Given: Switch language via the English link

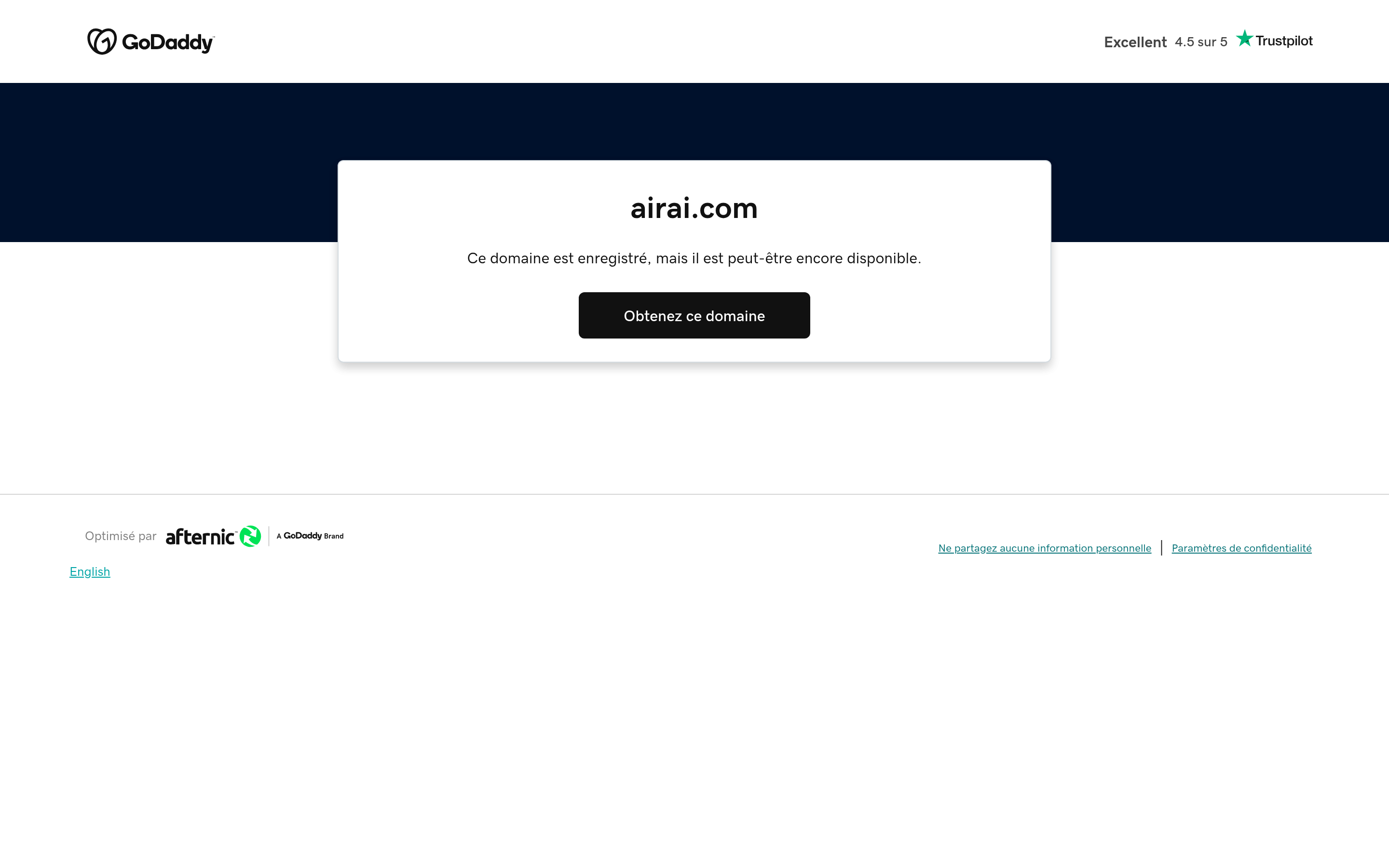Looking at the screenshot, I should (90, 572).
